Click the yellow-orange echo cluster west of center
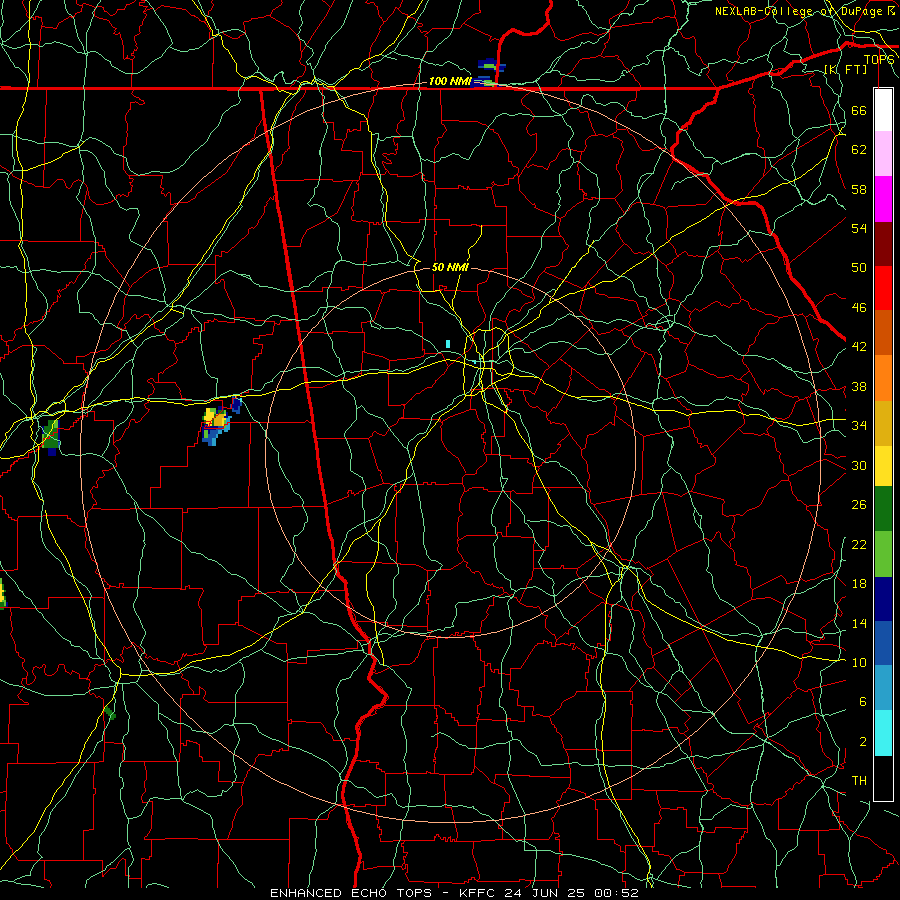Viewport: 900px width, 900px height. (x=217, y=425)
